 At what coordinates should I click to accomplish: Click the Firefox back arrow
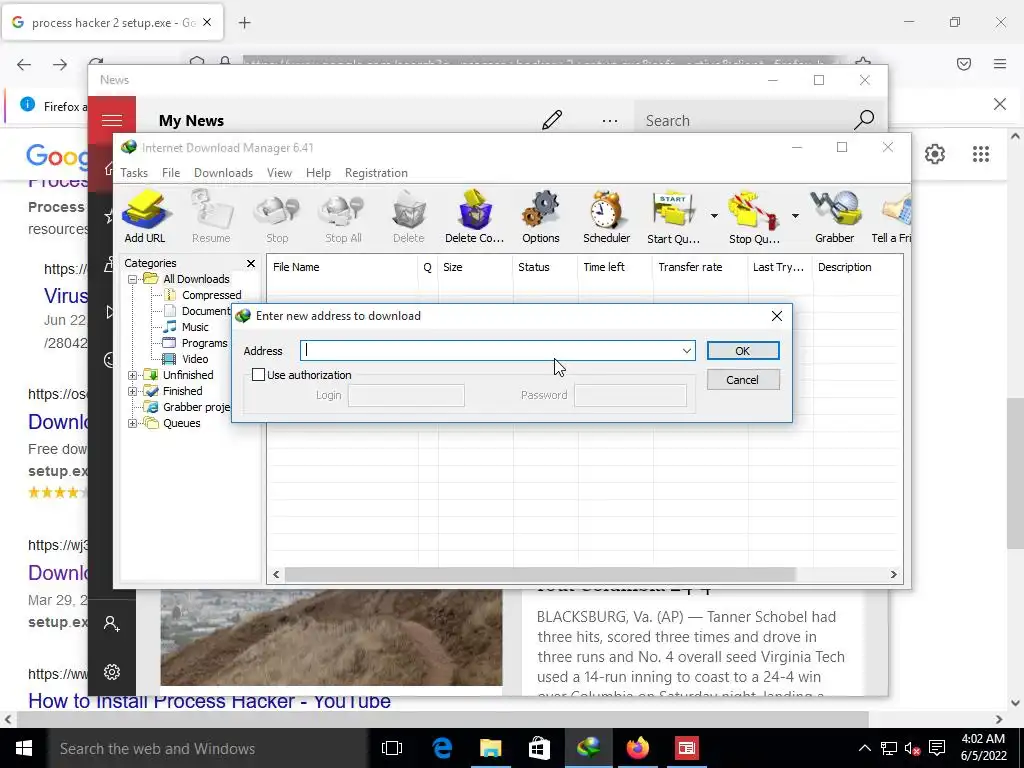(24, 64)
